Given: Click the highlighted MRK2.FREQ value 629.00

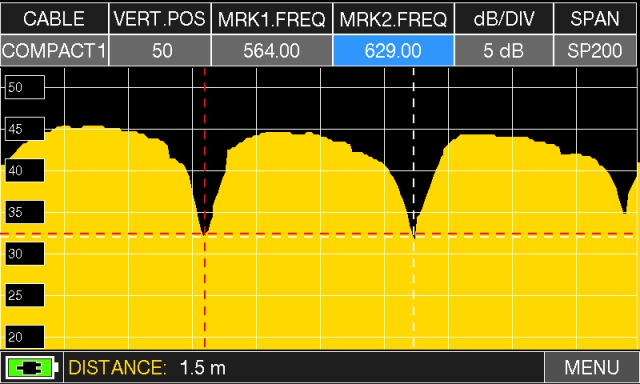Looking at the screenshot, I should [x=393, y=51].
